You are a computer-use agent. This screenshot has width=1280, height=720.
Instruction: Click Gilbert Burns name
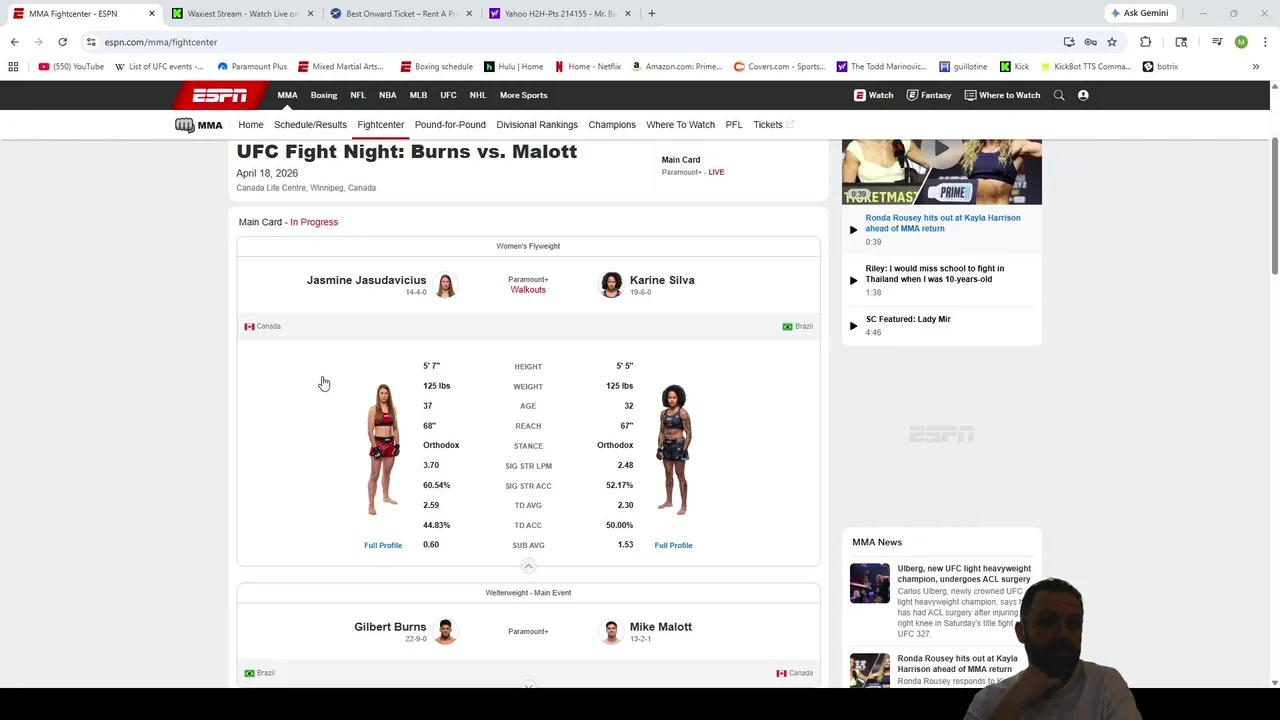390,627
